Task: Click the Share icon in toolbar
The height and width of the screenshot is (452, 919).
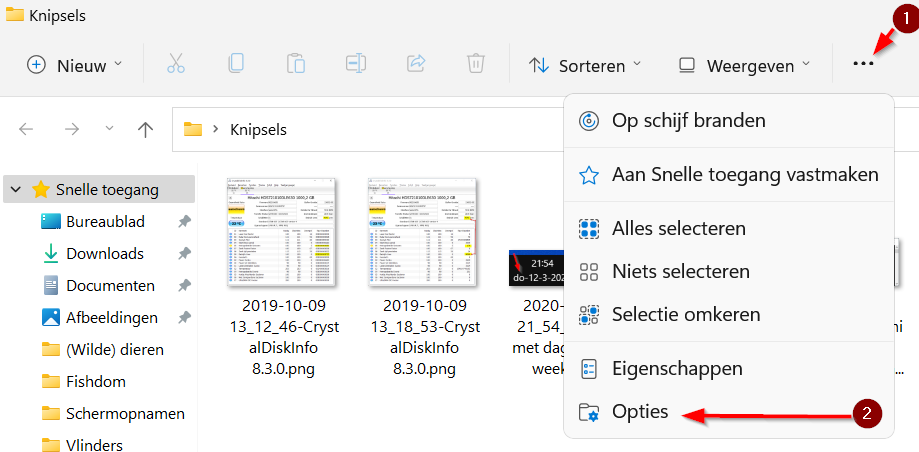Action: [x=416, y=65]
